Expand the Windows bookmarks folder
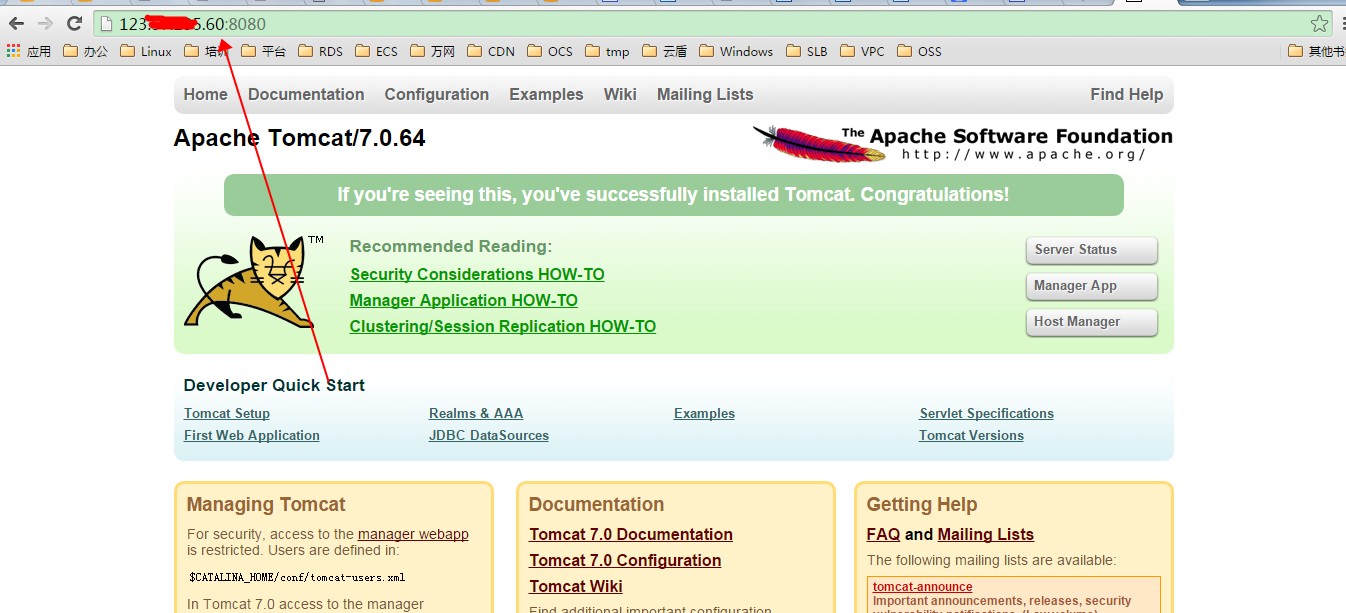This screenshot has height=613, width=1346. point(735,51)
